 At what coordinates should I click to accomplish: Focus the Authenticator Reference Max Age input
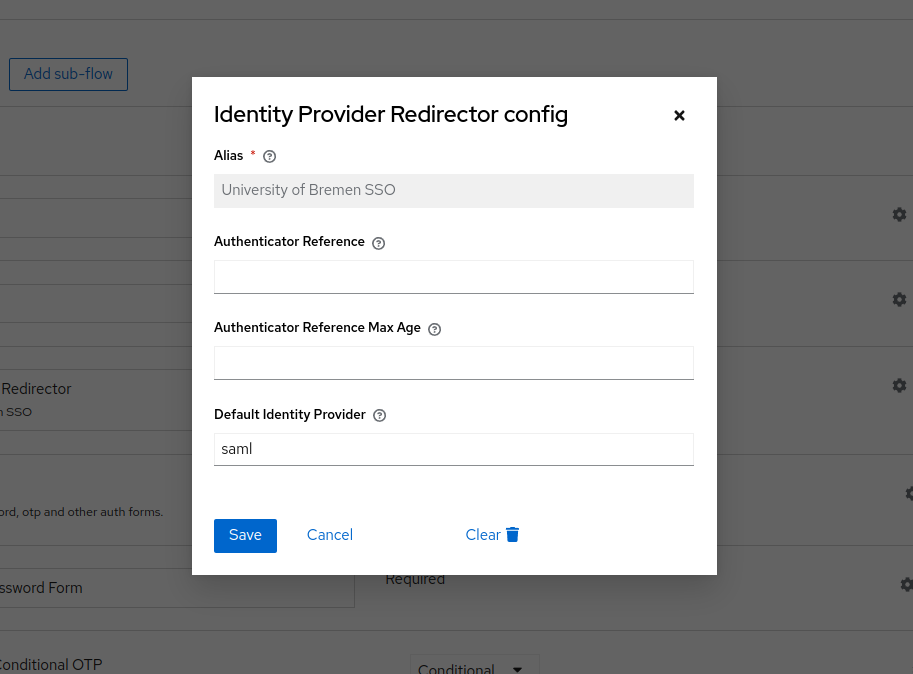(x=454, y=363)
